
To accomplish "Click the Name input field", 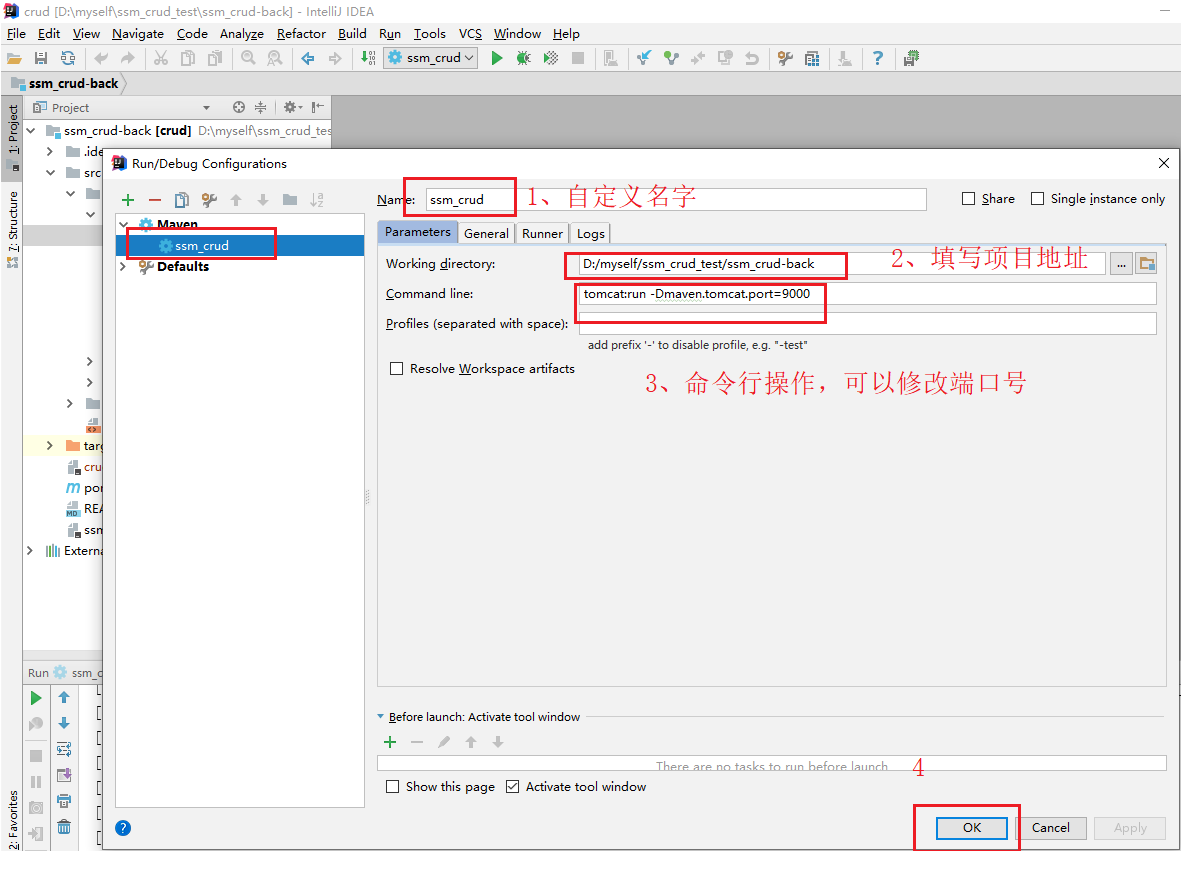I will [676, 199].
